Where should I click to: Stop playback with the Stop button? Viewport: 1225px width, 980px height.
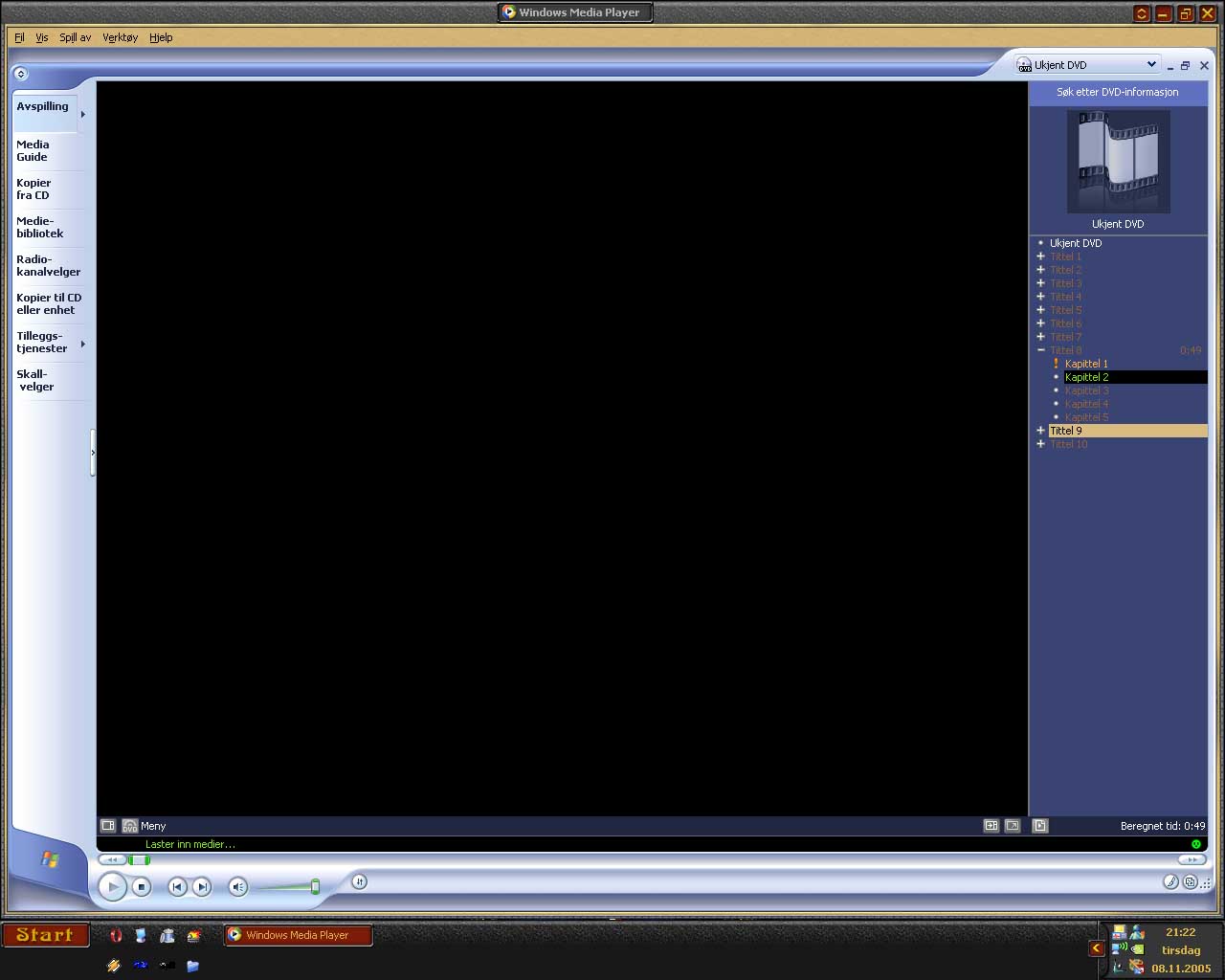[x=142, y=887]
